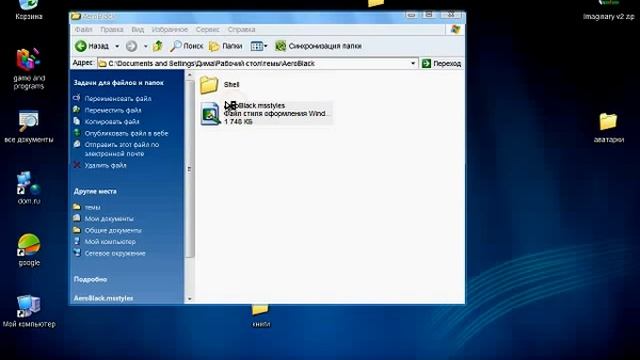Click Синхронизация папки toolbar button

pos(318,46)
